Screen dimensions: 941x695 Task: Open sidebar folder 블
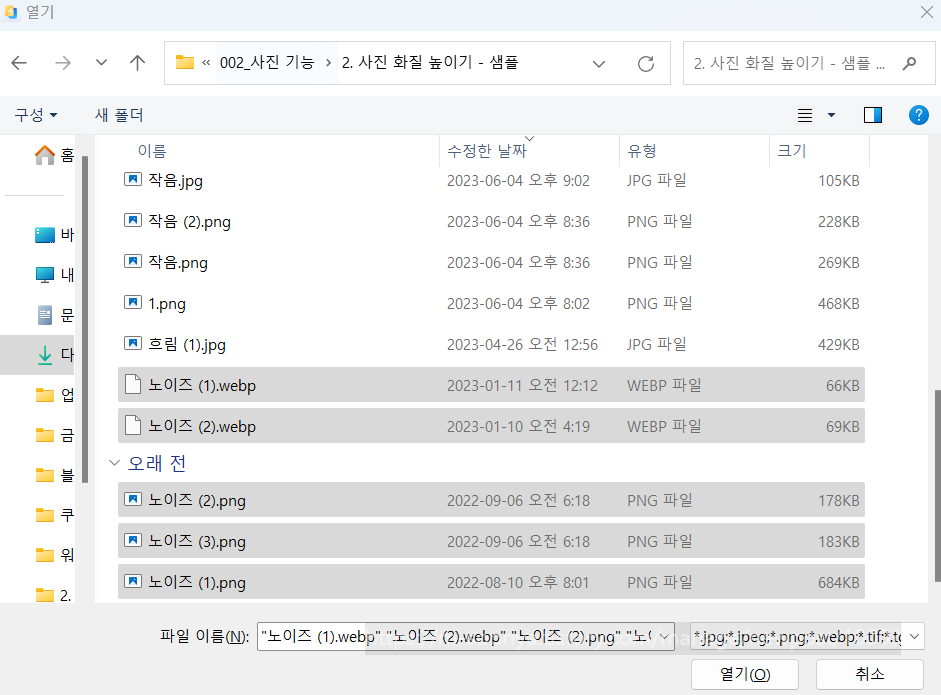click(x=54, y=475)
